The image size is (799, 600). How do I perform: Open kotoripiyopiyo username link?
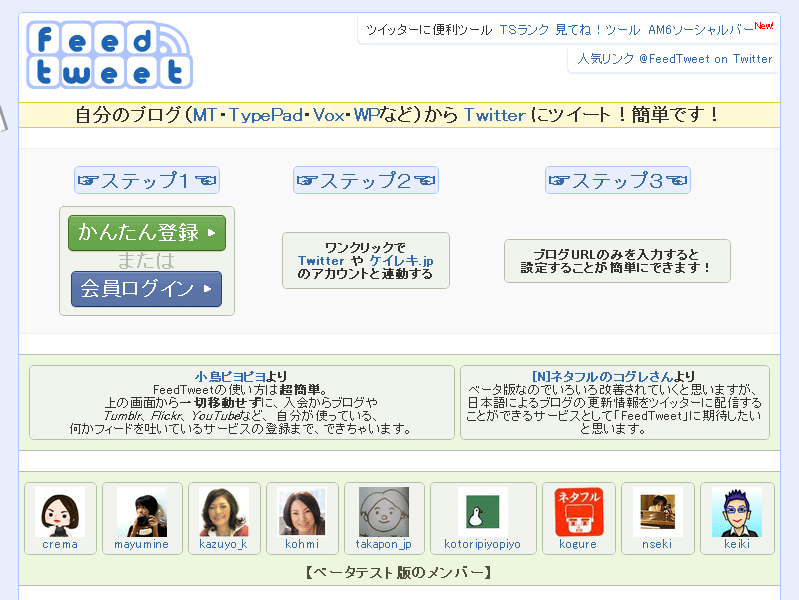(x=483, y=544)
